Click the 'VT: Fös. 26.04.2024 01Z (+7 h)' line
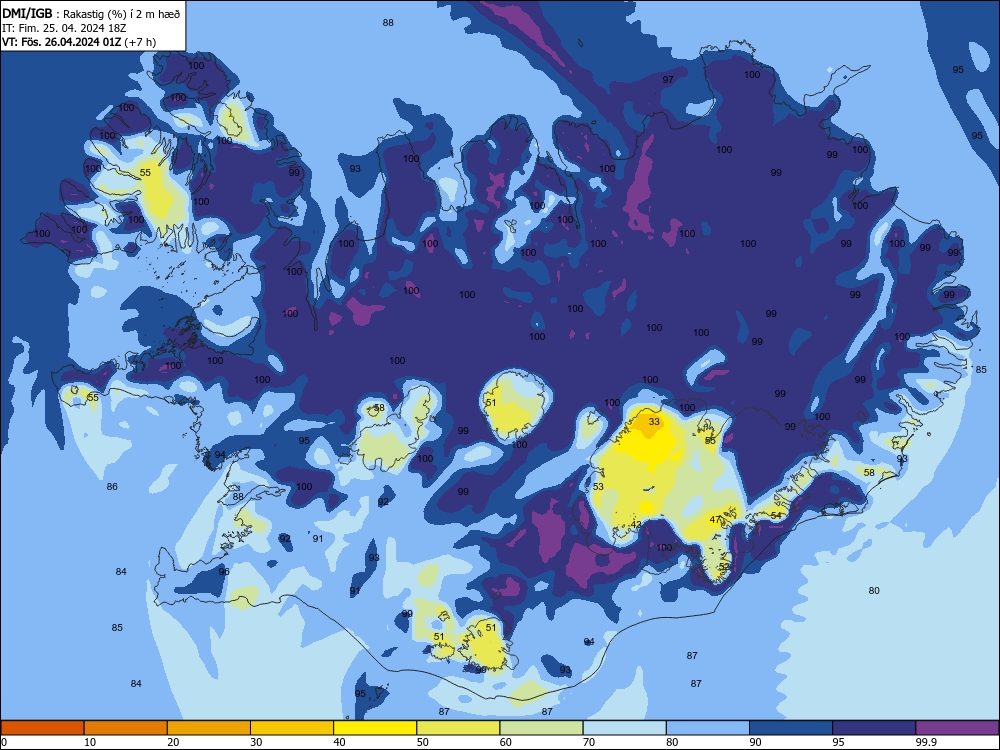 click(79, 42)
